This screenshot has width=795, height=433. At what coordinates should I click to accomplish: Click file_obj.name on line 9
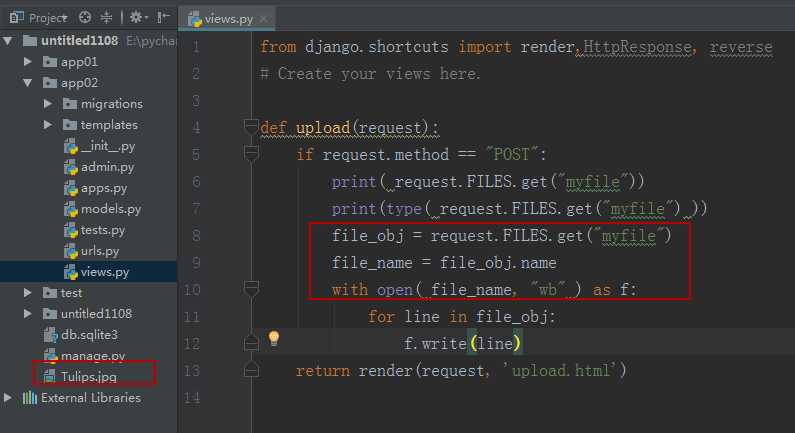(498, 263)
